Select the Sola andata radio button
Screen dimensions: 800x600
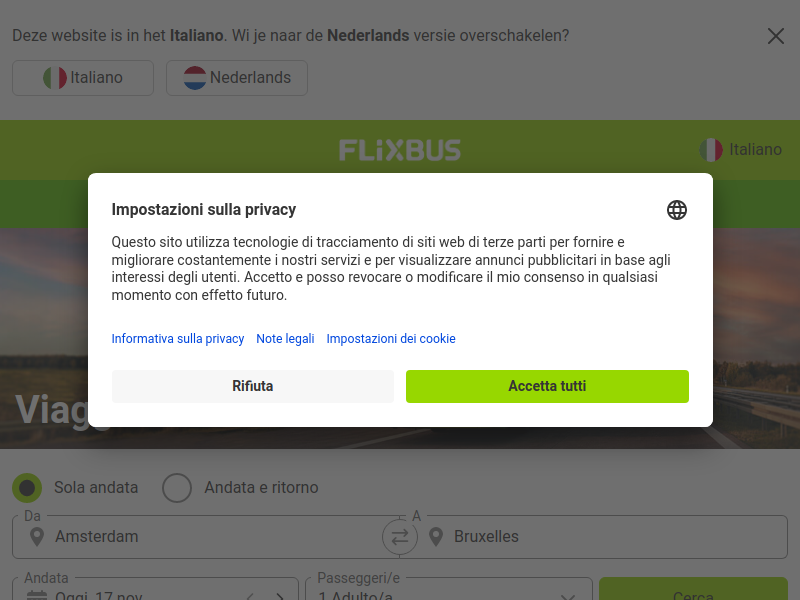(27, 488)
